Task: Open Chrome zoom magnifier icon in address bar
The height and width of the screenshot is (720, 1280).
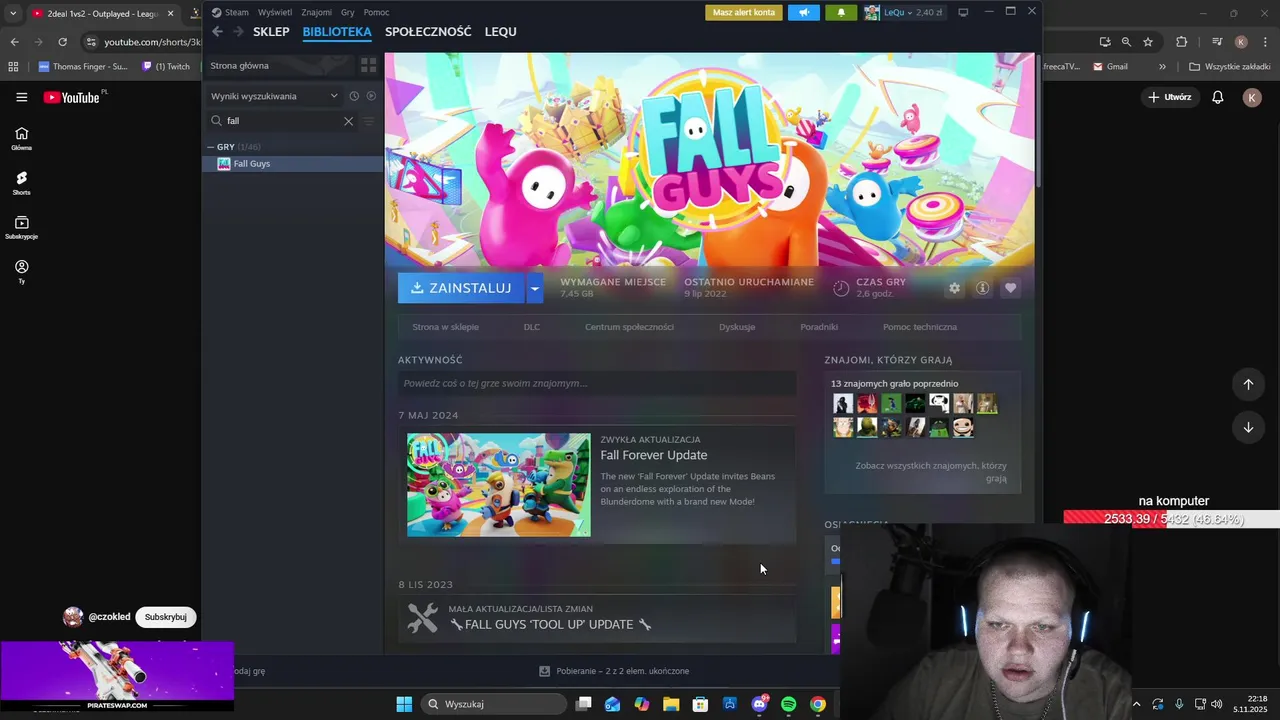Action: point(1126,42)
